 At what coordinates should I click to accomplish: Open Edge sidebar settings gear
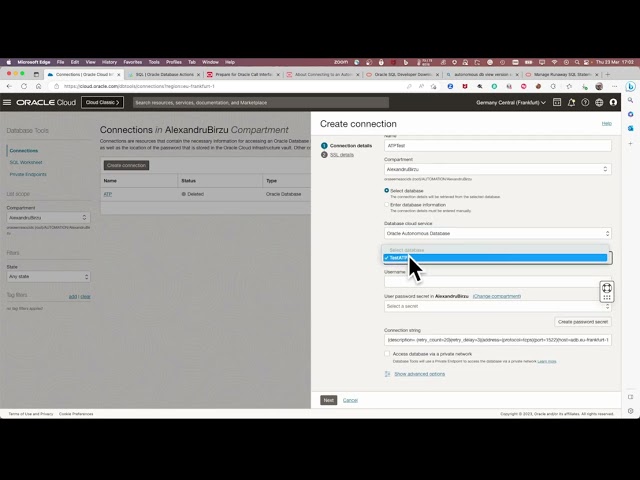tap(630, 411)
